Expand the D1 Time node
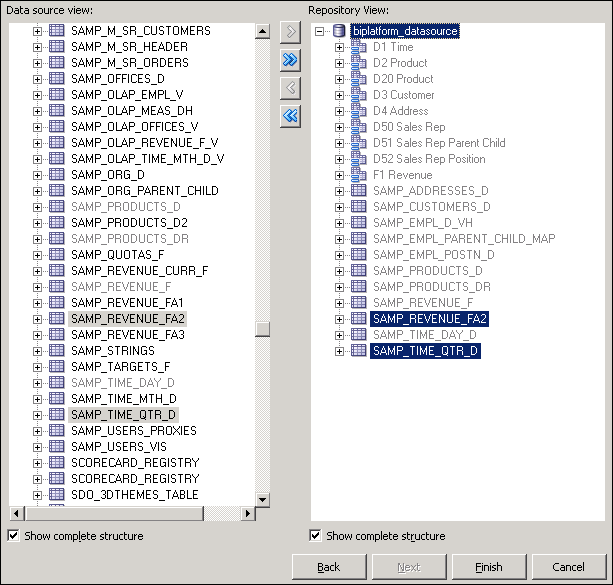The width and height of the screenshot is (613, 585). point(339,47)
